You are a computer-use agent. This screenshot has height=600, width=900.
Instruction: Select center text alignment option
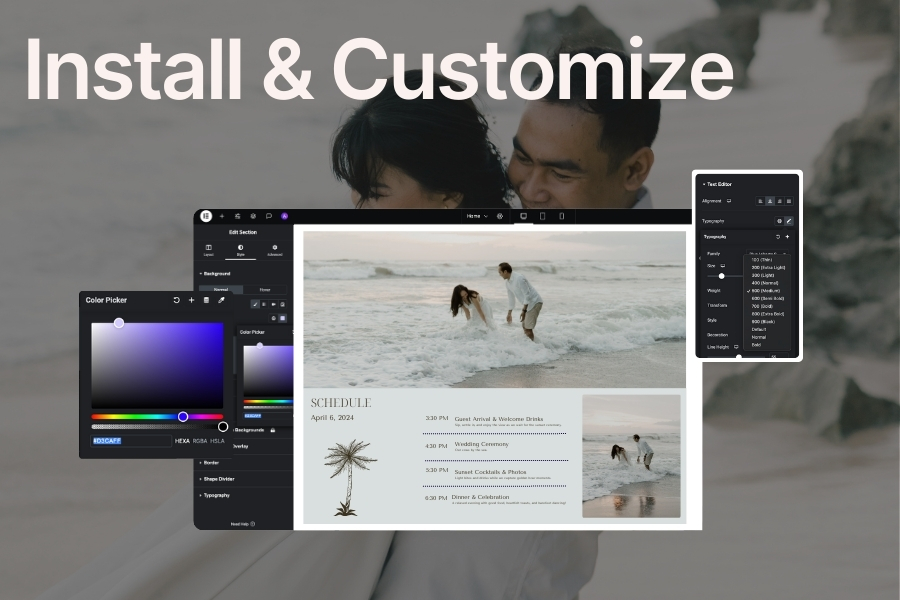771,201
